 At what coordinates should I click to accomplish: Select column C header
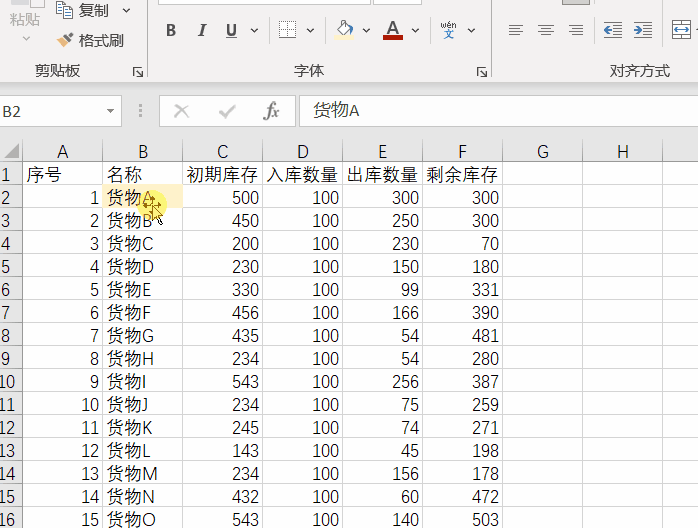point(223,151)
